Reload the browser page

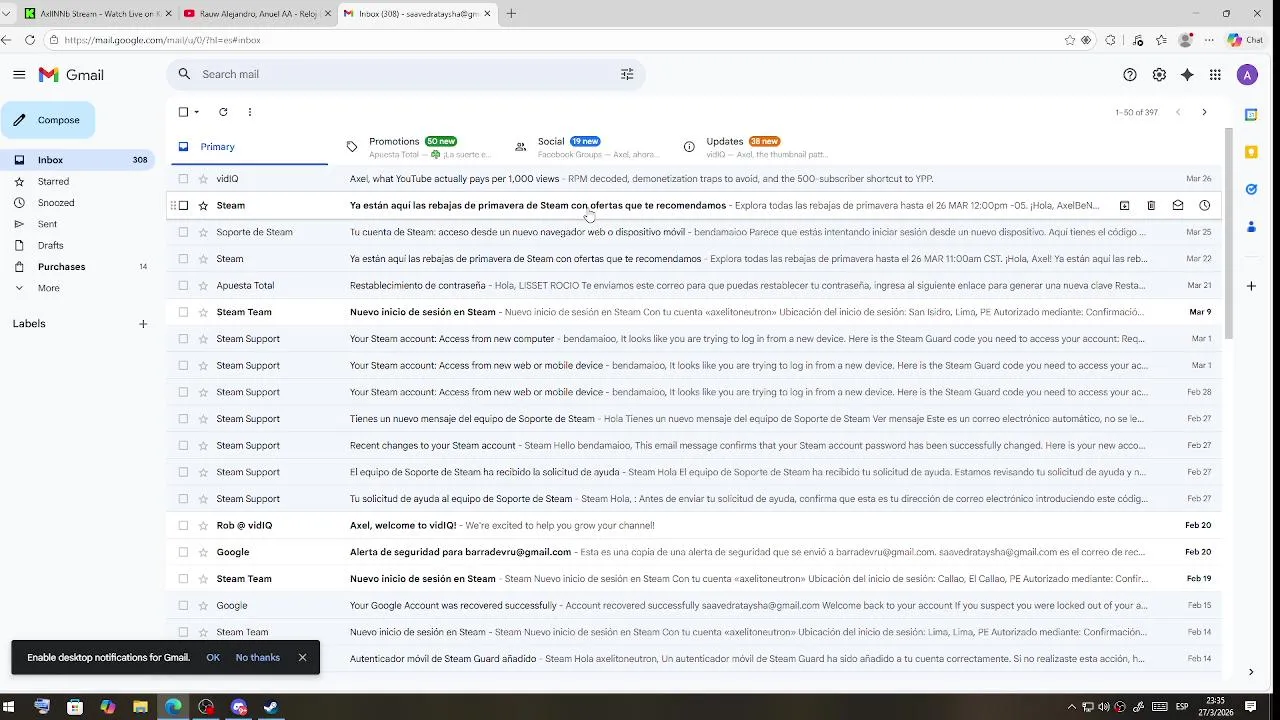point(30,40)
